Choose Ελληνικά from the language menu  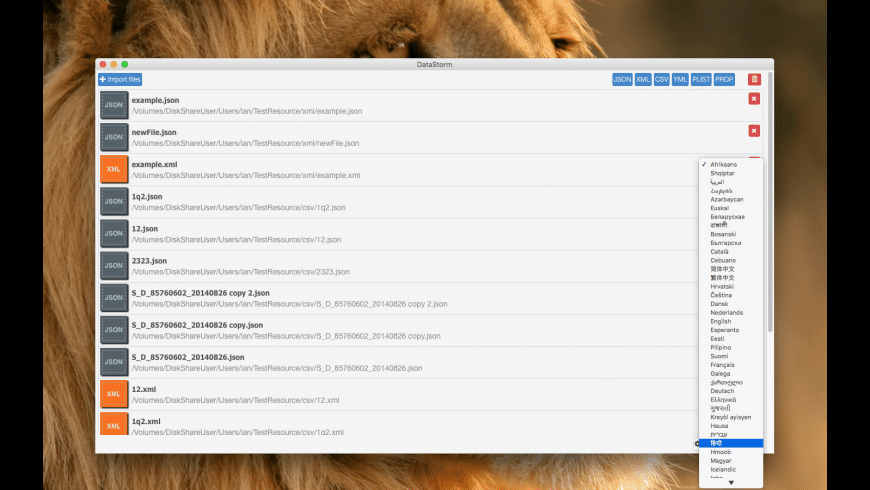(731, 400)
